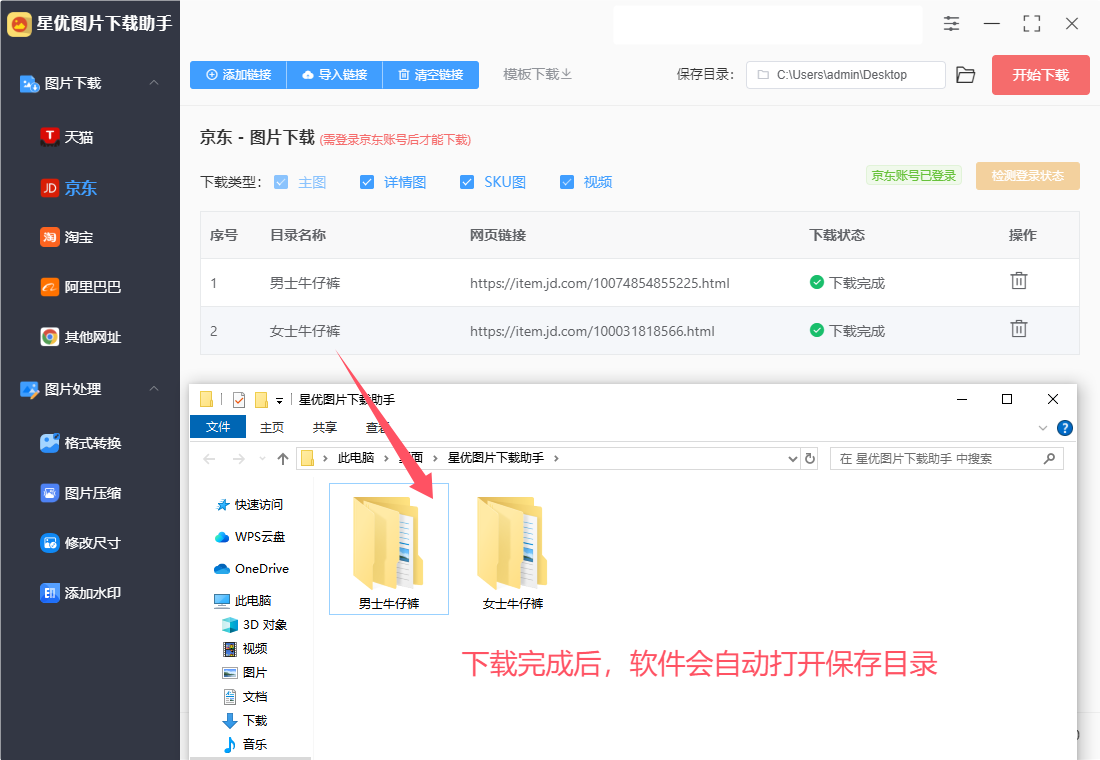Delete the 女士牛仔裤 row with trash icon
The width and height of the screenshot is (1100, 760).
1019,328
